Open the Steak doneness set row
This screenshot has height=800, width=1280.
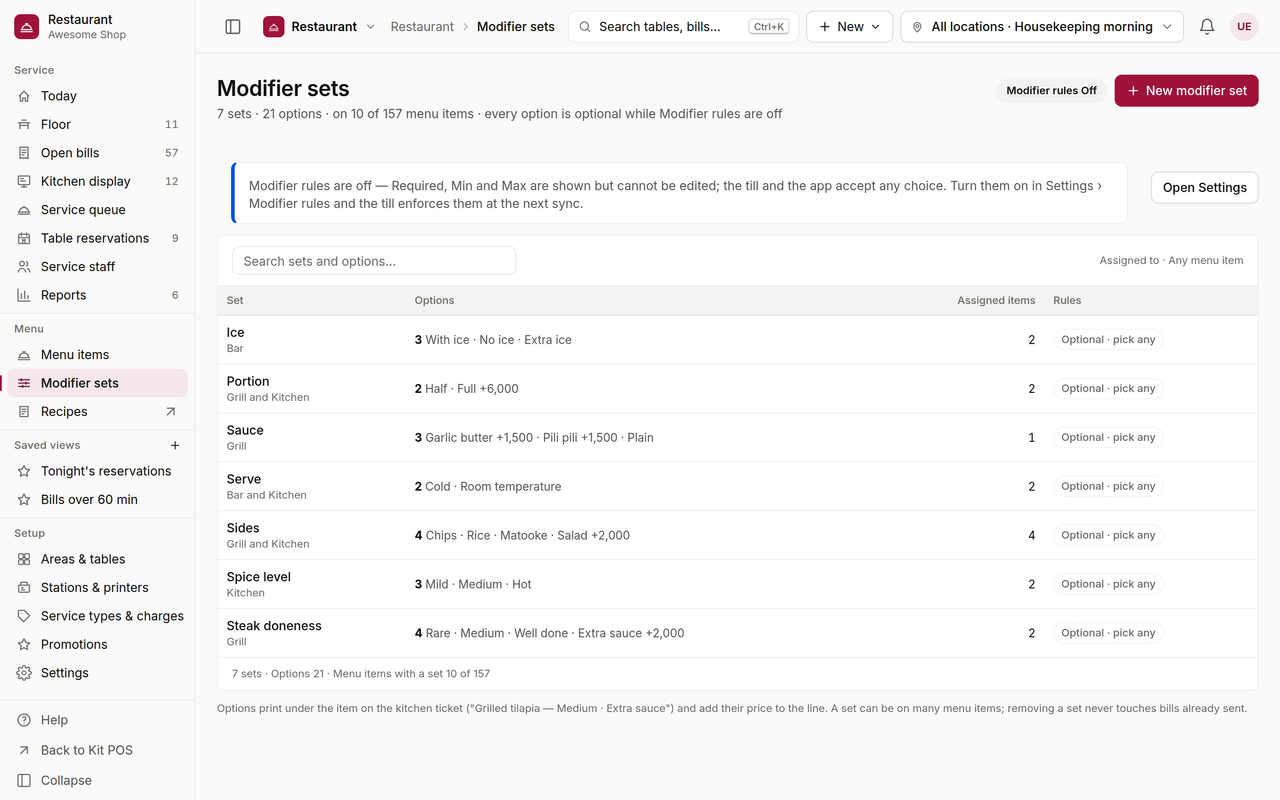click(737, 633)
